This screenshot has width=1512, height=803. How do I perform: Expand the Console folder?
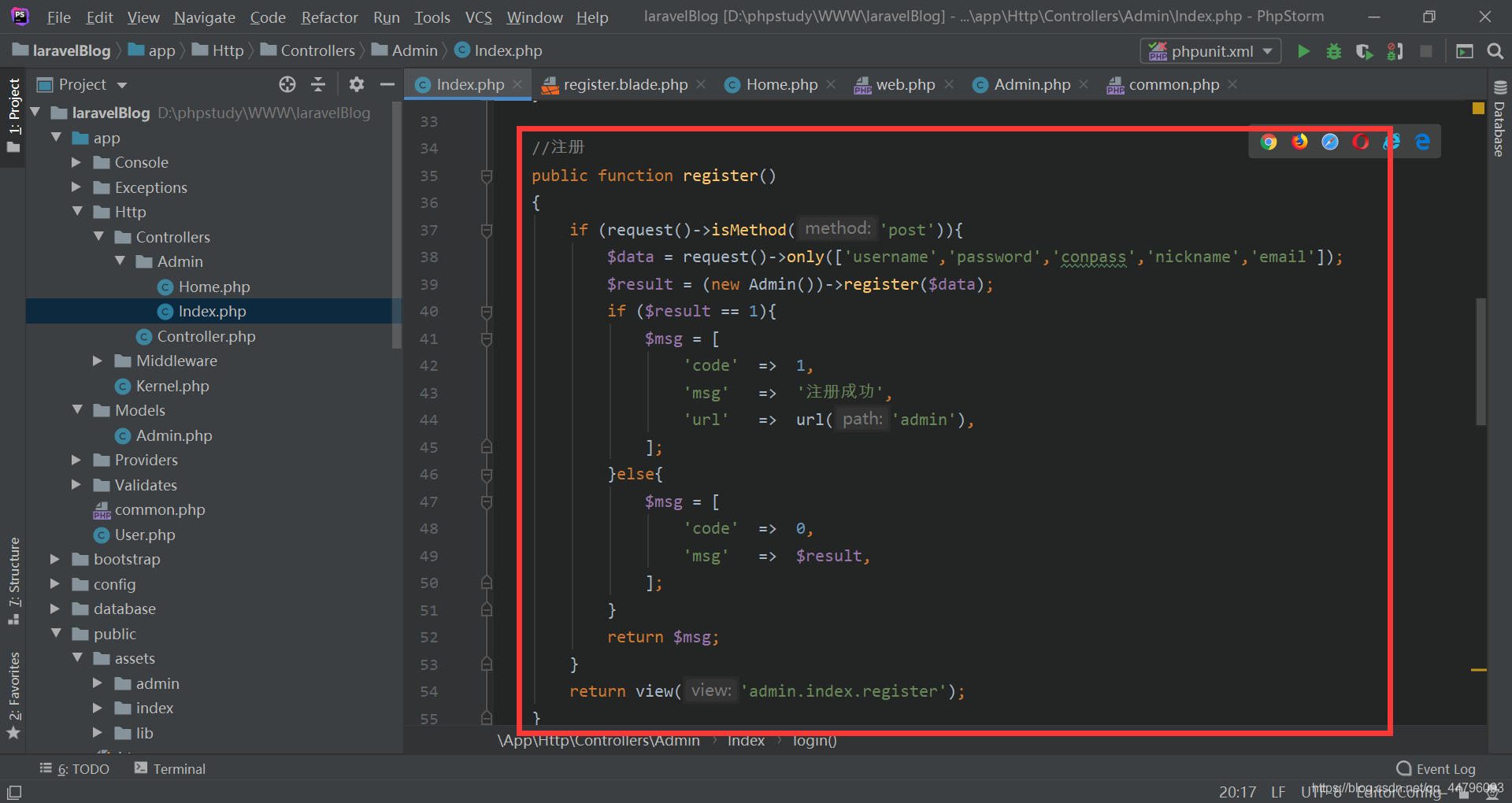pyautogui.click(x=76, y=162)
